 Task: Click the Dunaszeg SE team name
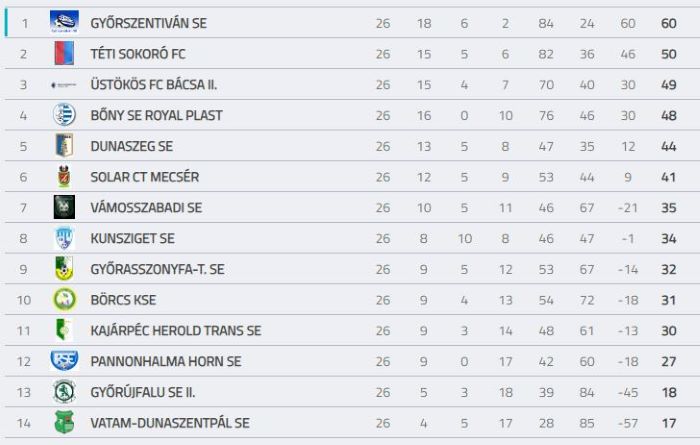click(x=132, y=146)
